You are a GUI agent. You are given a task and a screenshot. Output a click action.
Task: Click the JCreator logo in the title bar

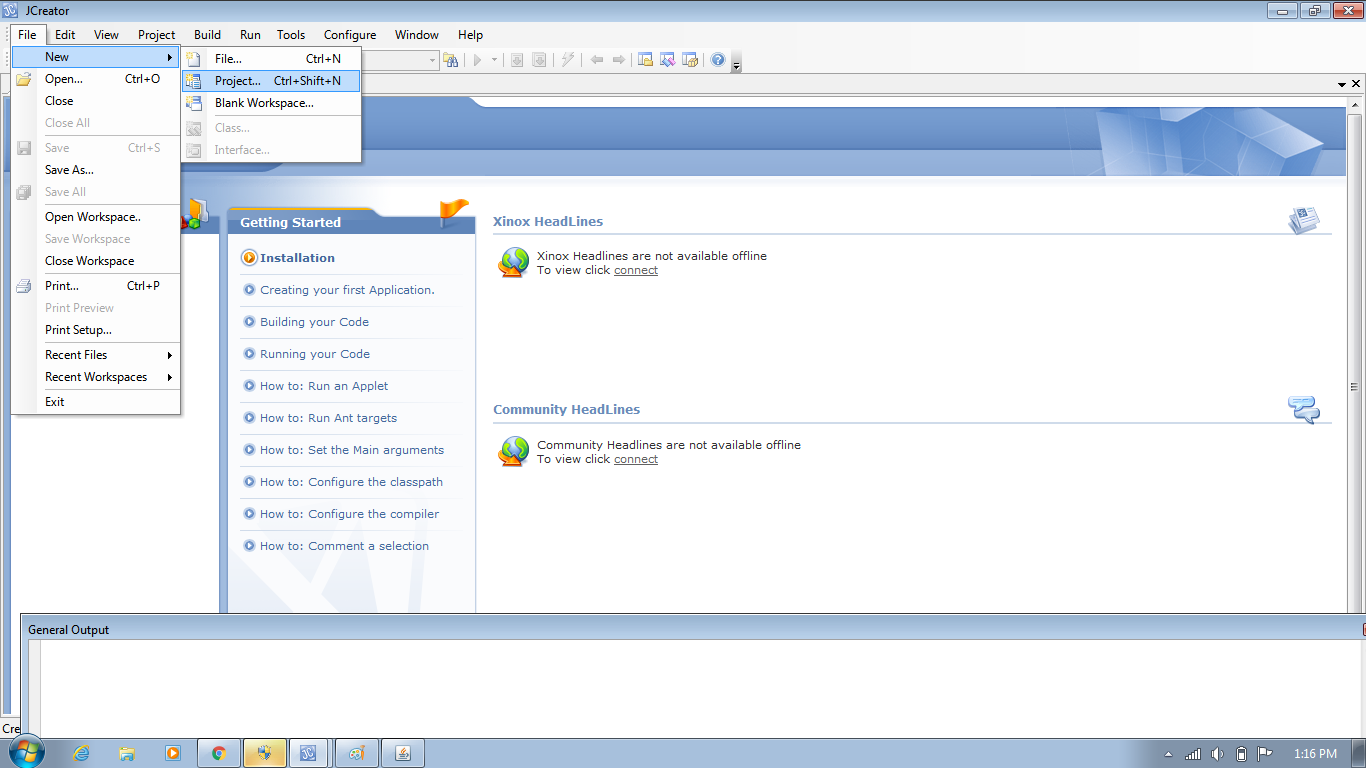pyautogui.click(x=12, y=10)
